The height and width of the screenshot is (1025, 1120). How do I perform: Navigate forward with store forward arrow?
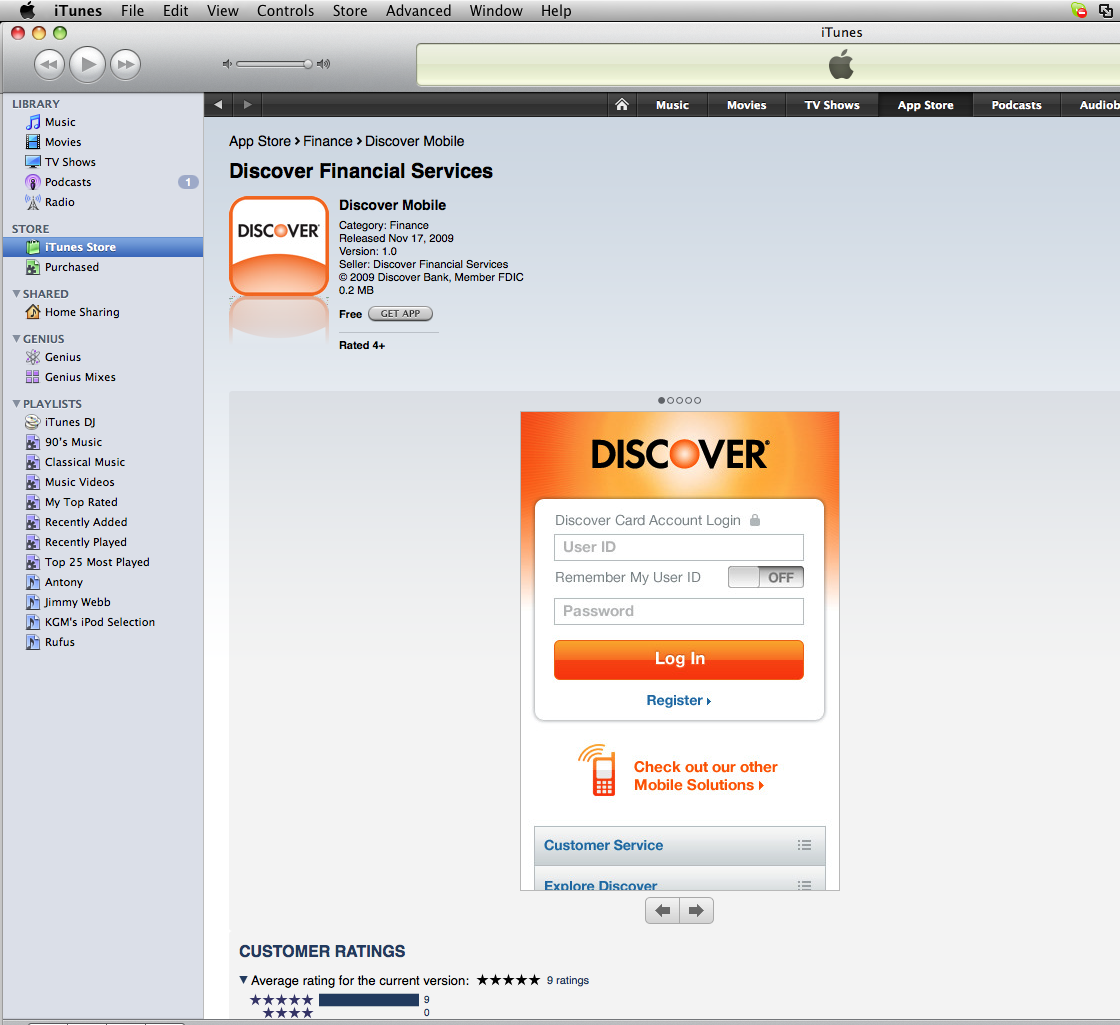coord(247,104)
